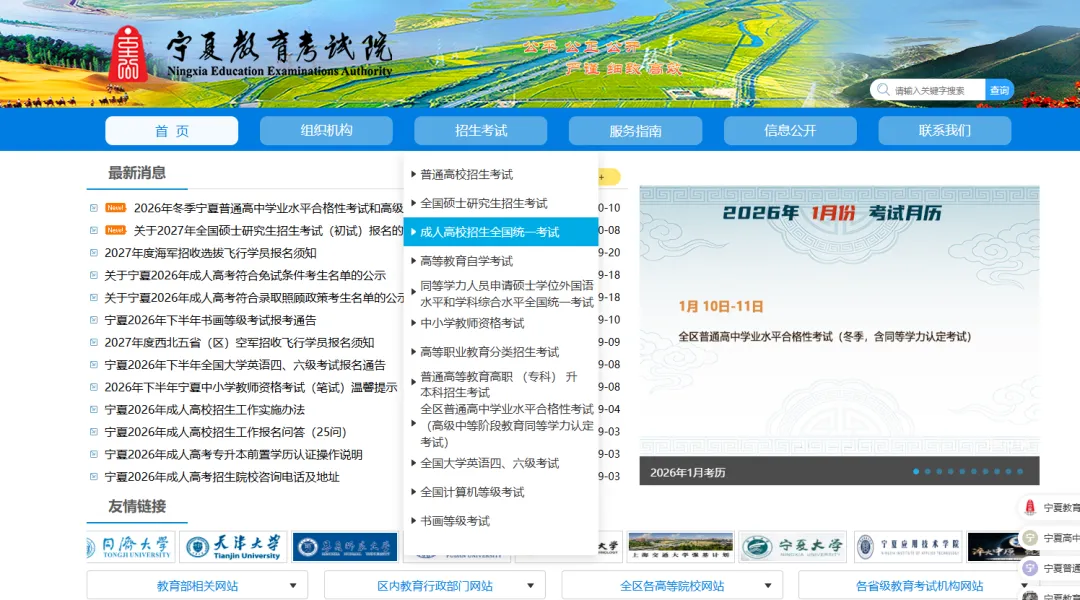Select 全国硕士研究生招生考试 menu entry

pyautogui.click(x=501, y=203)
